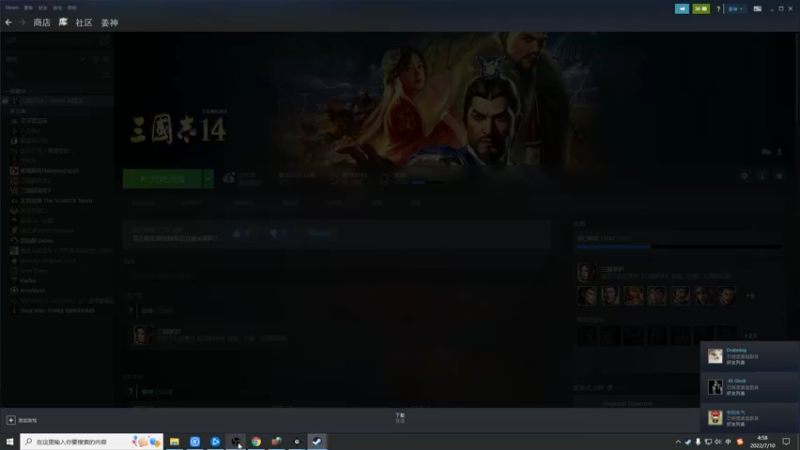This screenshot has height=450, width=800.
Task: Open the 姜神 profile tab
Action: [109, 22]
